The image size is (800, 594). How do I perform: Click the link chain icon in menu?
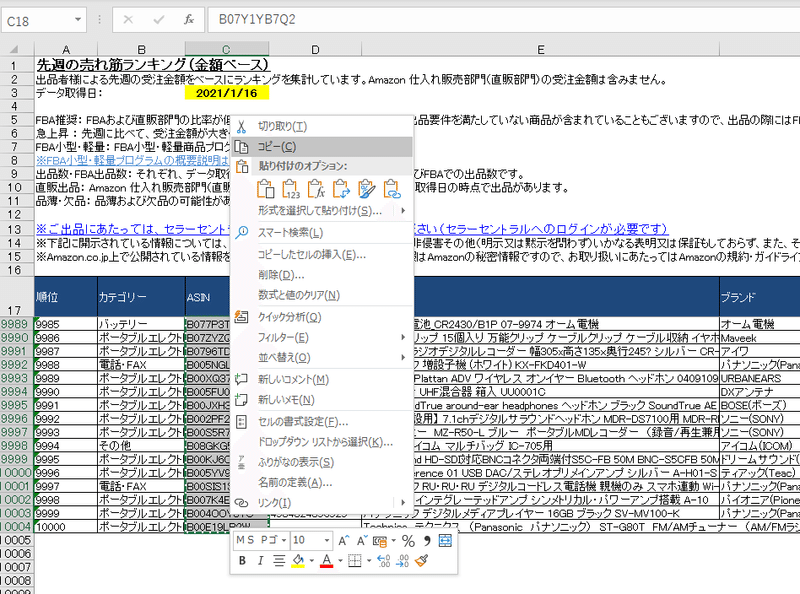(241, 503)
